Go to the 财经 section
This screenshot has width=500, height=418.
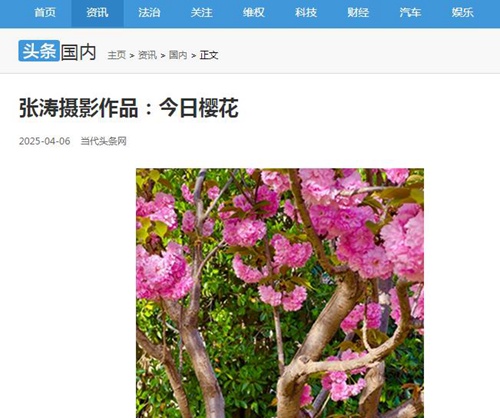pyautogui.click(x=358, y=13)
